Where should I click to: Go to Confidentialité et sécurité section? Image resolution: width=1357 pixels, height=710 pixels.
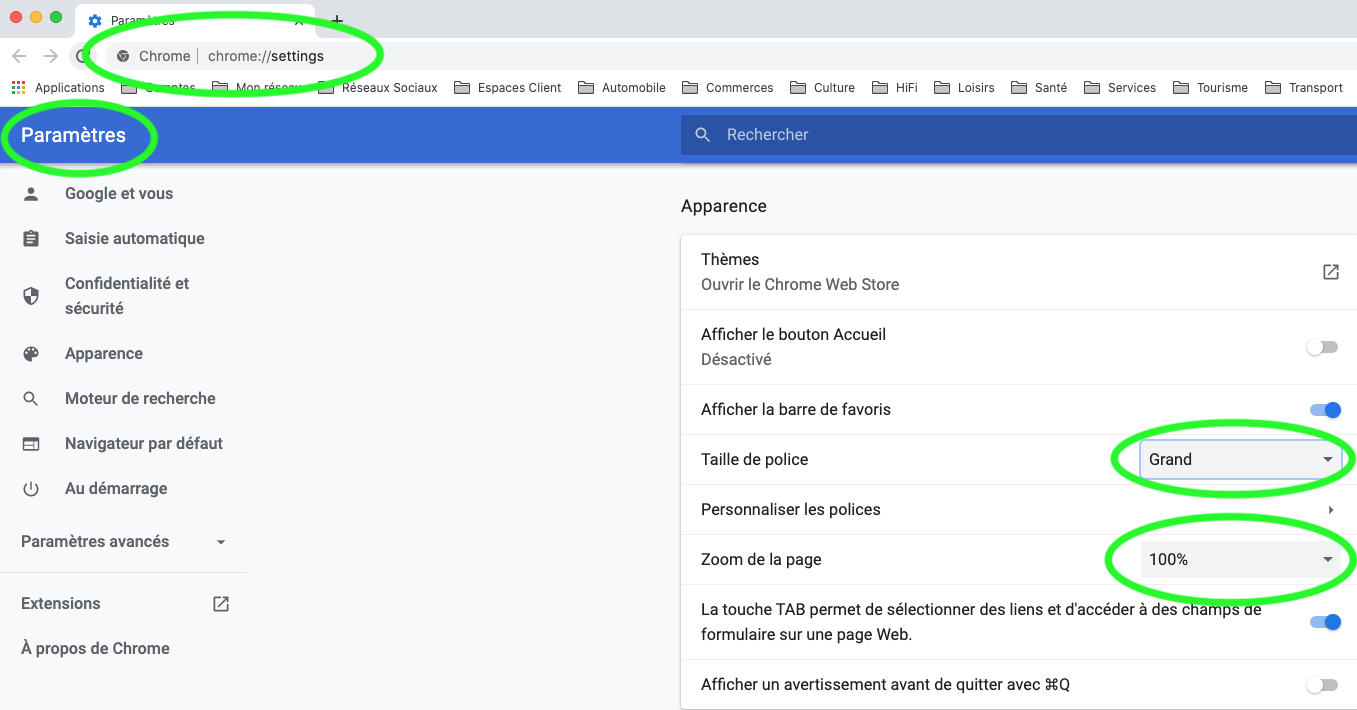pyautogui.click(x=126, y=296)
